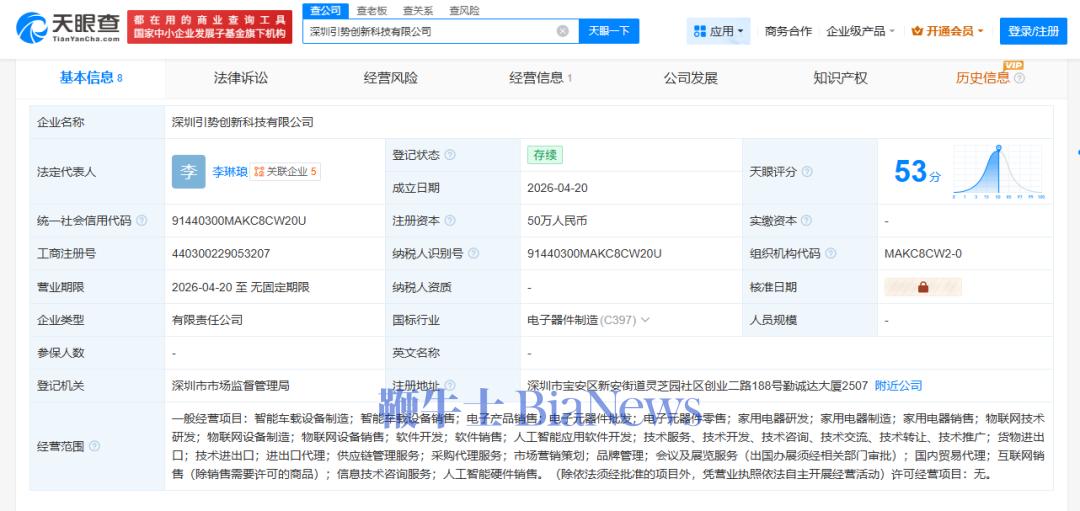1080x511 pixels.
Task: Expand the 开通会员 dropdown arrow
Action: coord(980,31)
